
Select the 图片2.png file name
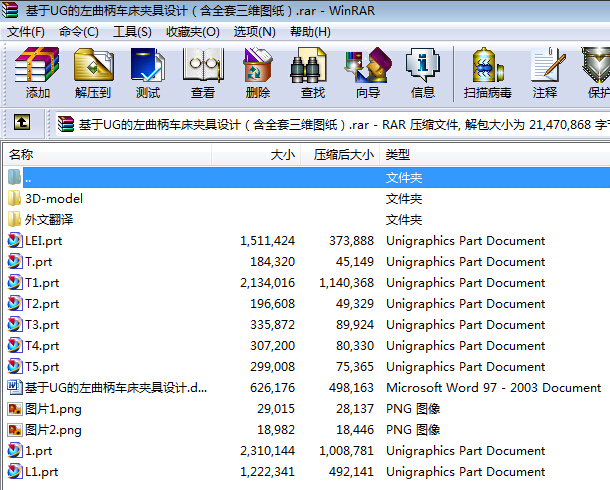click(53, 430)
